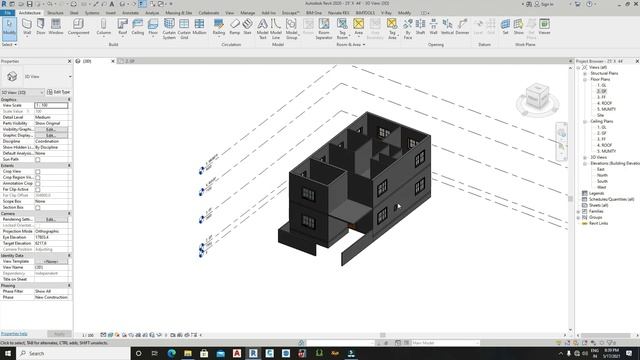640x360 pixels.
Task: Select the Window tool
Action: click(56, 27)
